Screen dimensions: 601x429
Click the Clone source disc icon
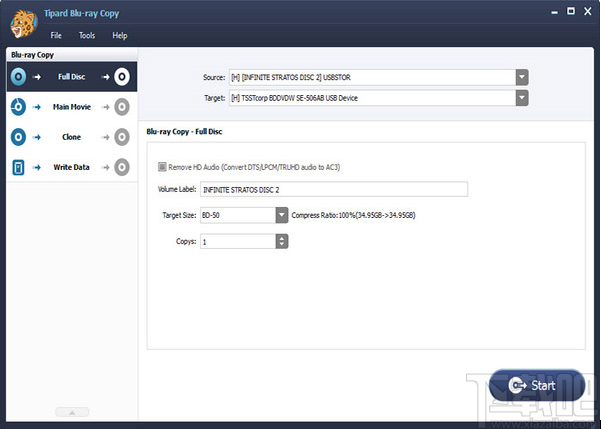point(18,137)
